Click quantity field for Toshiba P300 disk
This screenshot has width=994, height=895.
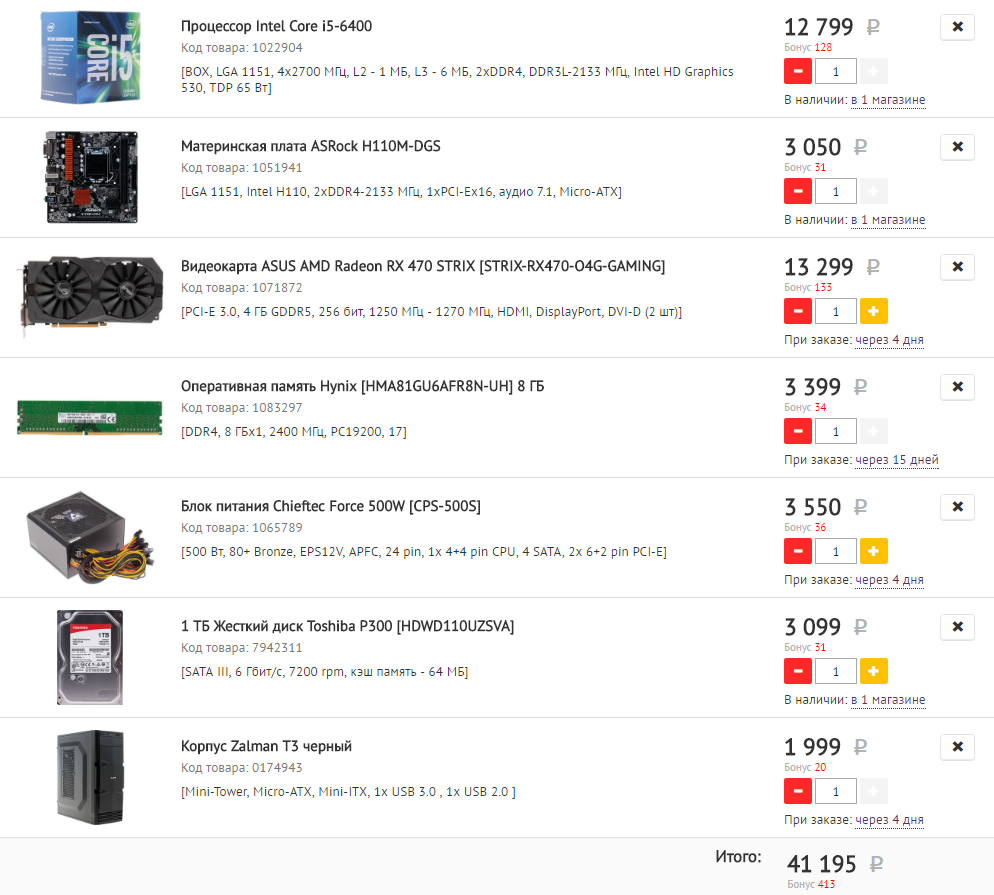pyautogui.click(x=836, y=671)
